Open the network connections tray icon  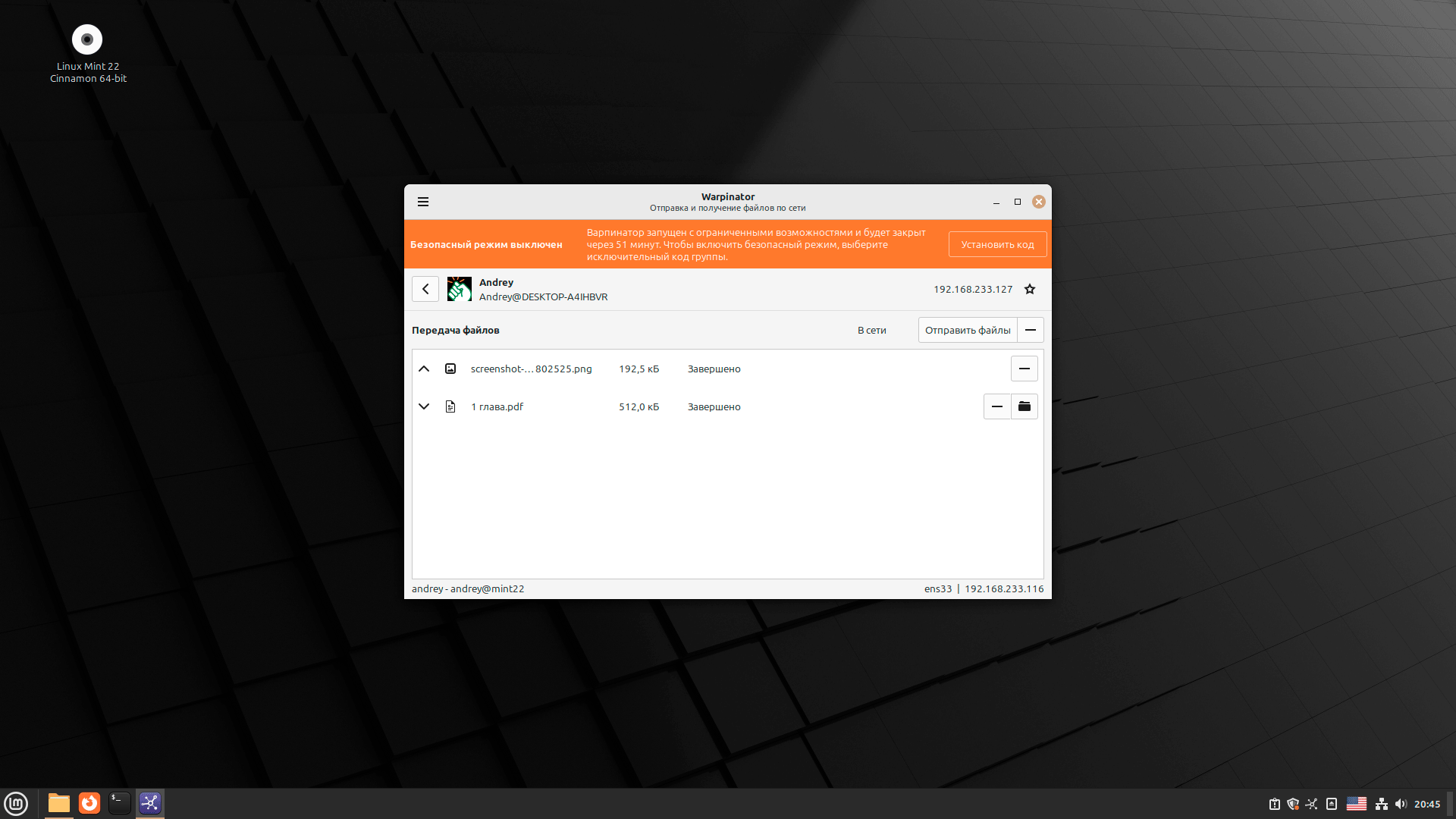click(1381, 804)
